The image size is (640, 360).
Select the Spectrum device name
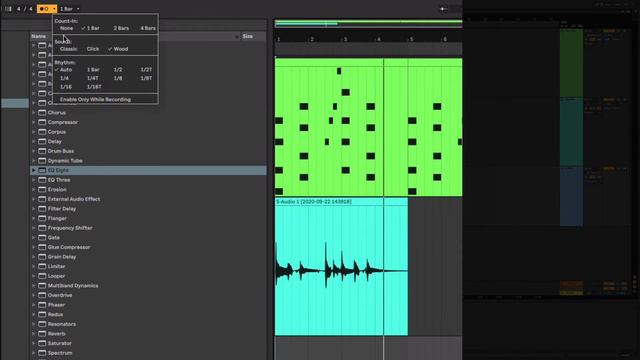pyautogui.click(x=60, y=353)
